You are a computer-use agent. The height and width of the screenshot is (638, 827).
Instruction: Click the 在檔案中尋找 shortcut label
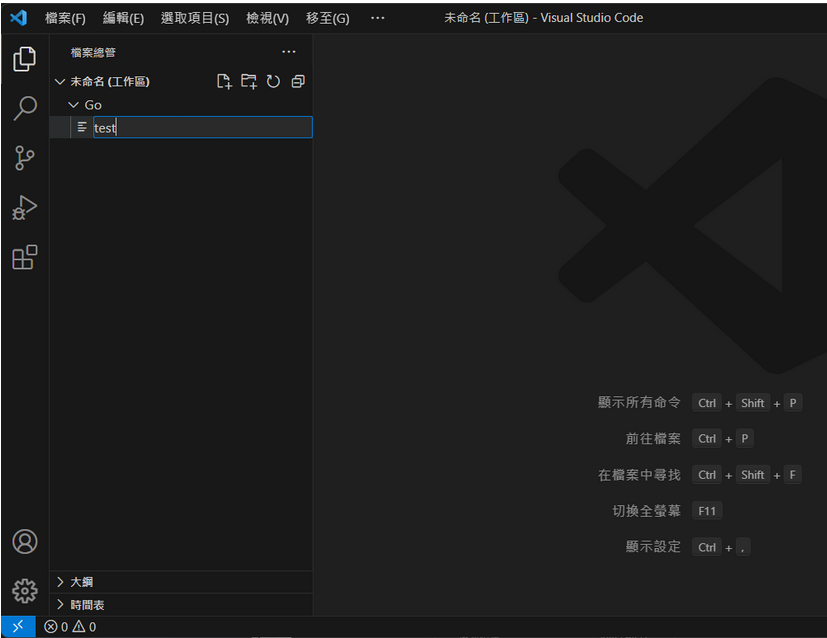[x=639, y=475]
